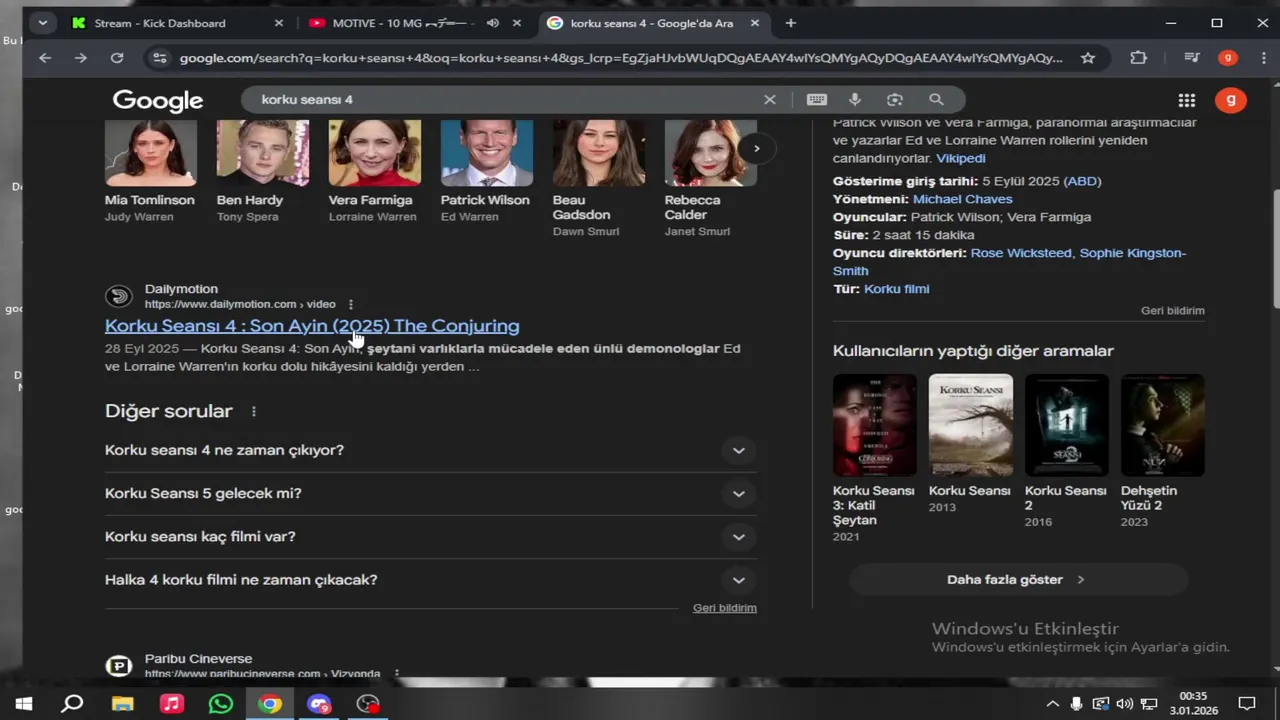Viewport: 1280px width, 720px height.
Task: Open Patrick Wilson cast photo
Action: [x=487, y=153]
